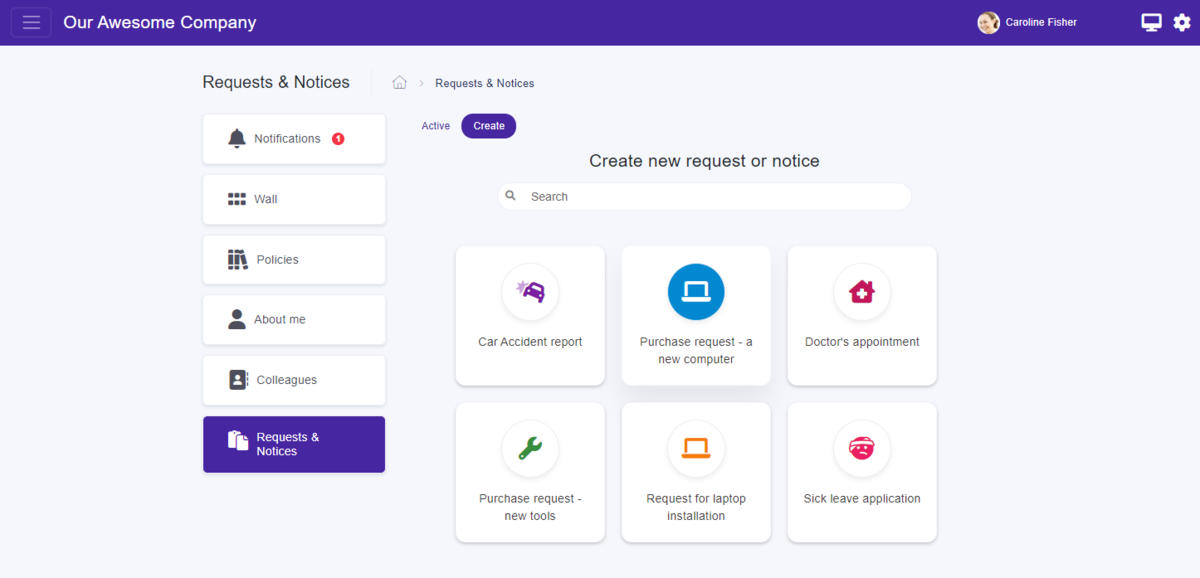Click the Notifications bell icon
This screenshot has height=578, width=1200.
(x=237, y=139)
